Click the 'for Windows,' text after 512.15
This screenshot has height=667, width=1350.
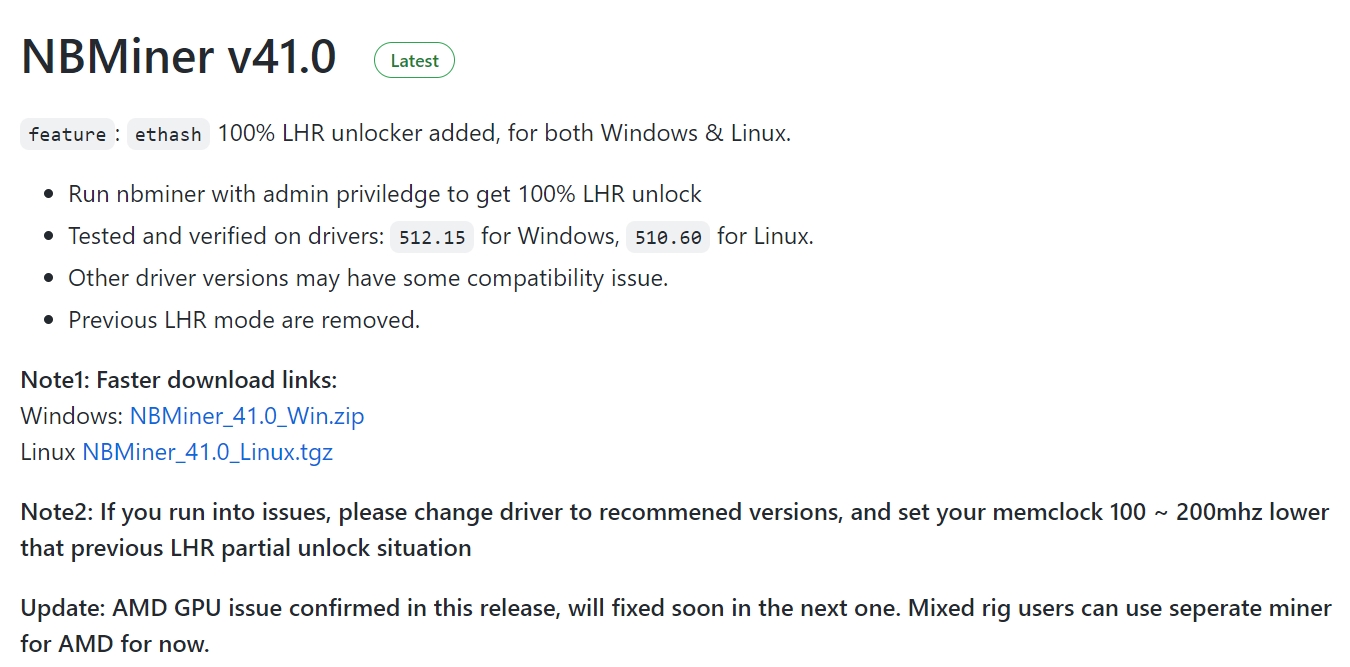(x=550, y=237)
